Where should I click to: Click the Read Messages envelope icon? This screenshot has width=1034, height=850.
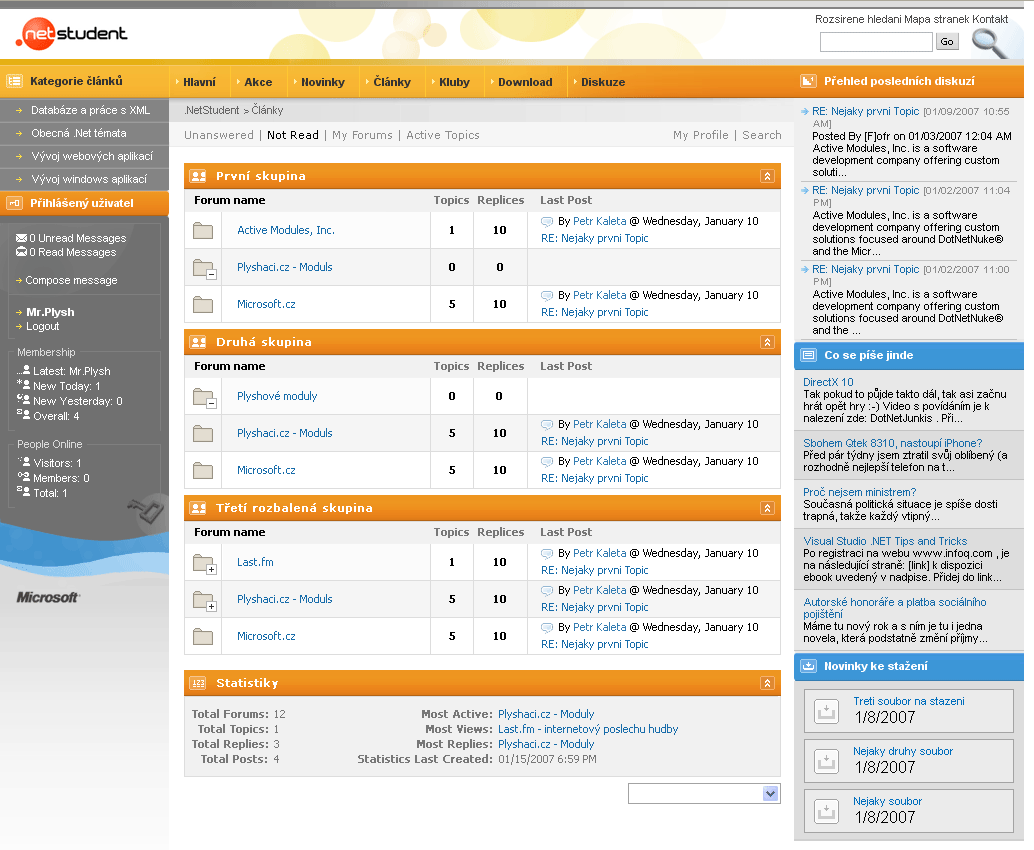(x=21, y=252)
